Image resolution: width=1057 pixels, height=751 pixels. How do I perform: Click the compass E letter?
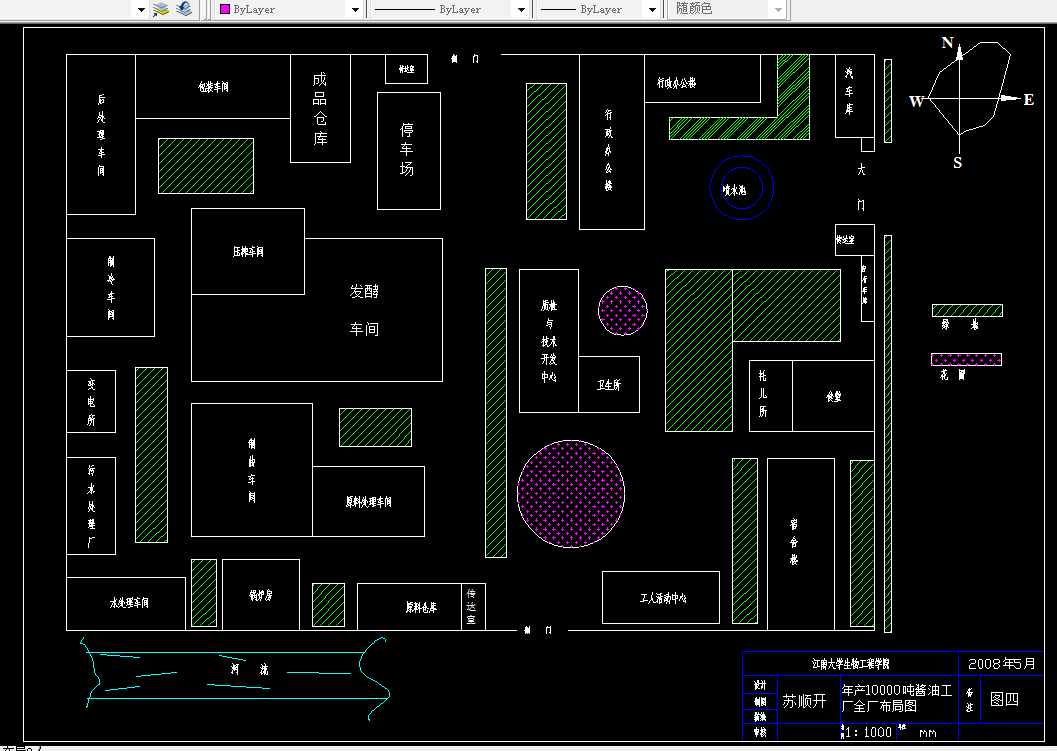[1028, 100]
